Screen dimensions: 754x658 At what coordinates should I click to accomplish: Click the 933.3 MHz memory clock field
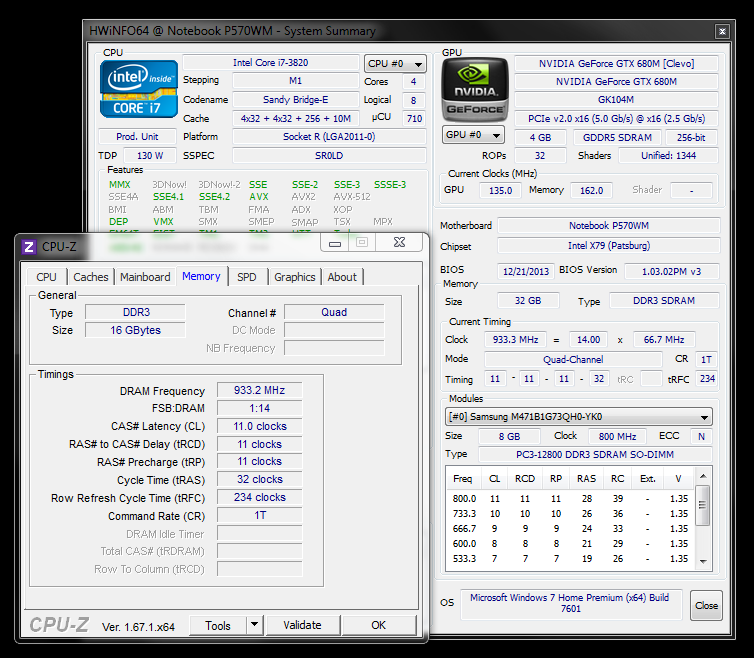515,340
